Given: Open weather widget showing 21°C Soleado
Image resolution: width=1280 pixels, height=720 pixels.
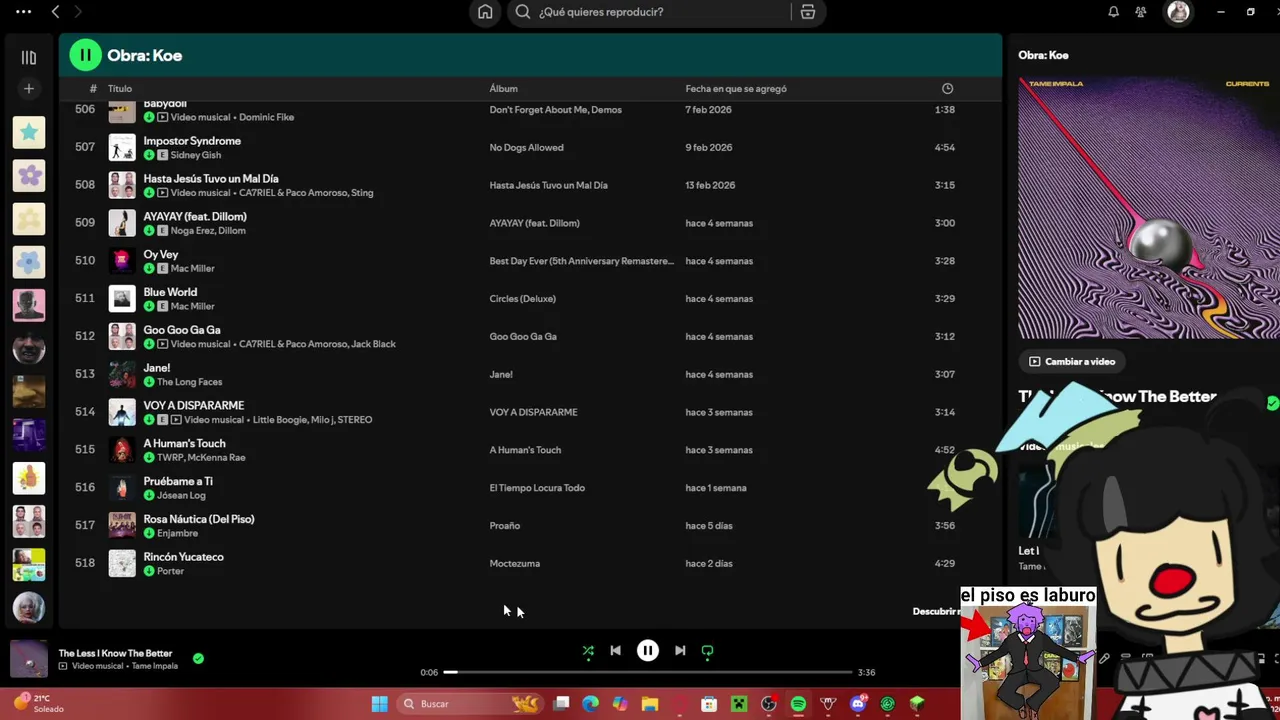Looking at the screenshot, I should (38, 703).
